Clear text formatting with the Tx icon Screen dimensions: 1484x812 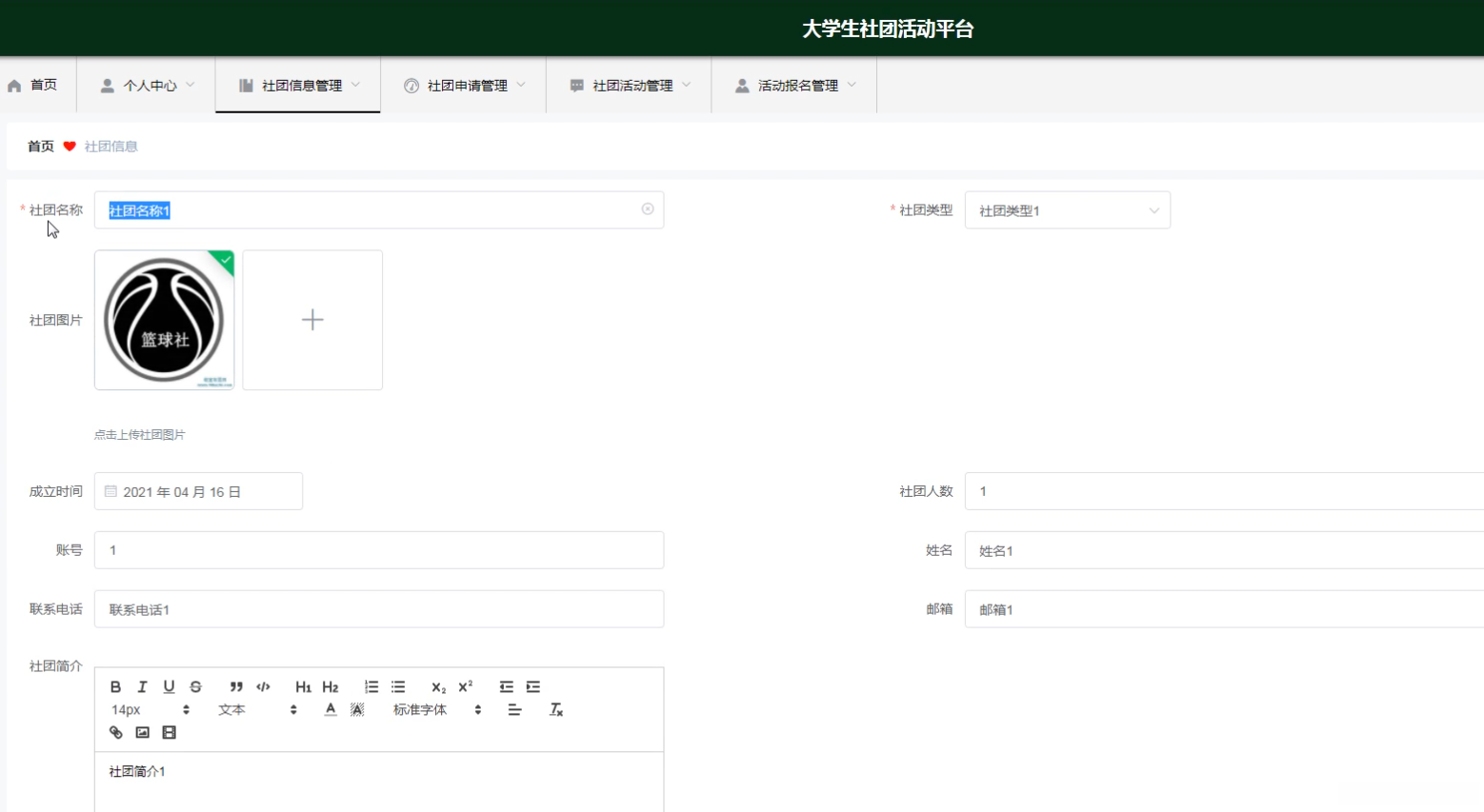click(x=555, y=709)
